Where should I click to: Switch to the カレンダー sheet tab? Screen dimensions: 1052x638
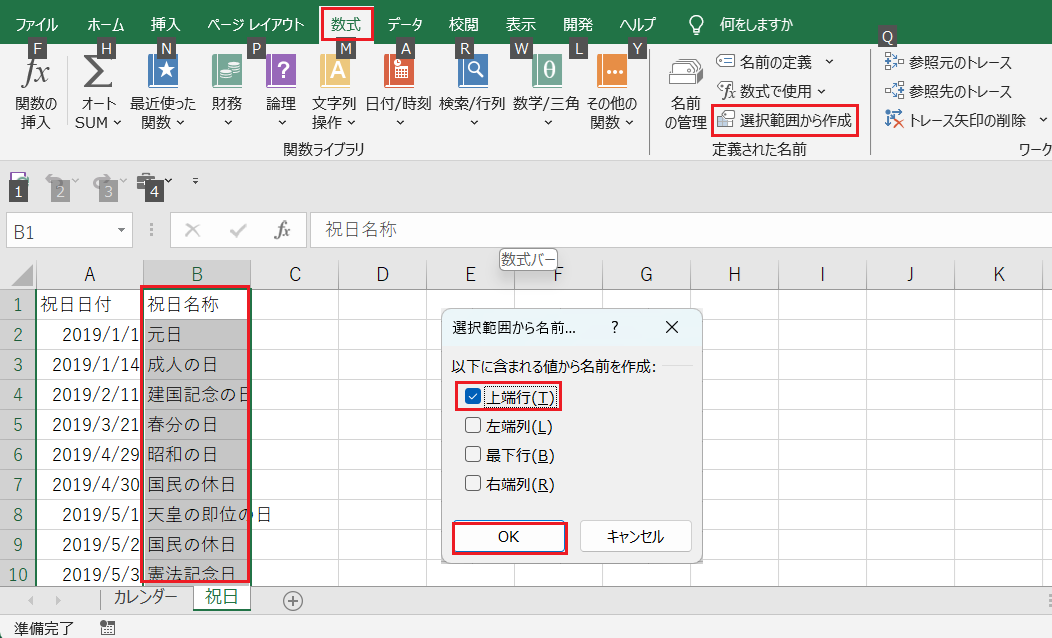pyautogui.click(x=145, y=598)
